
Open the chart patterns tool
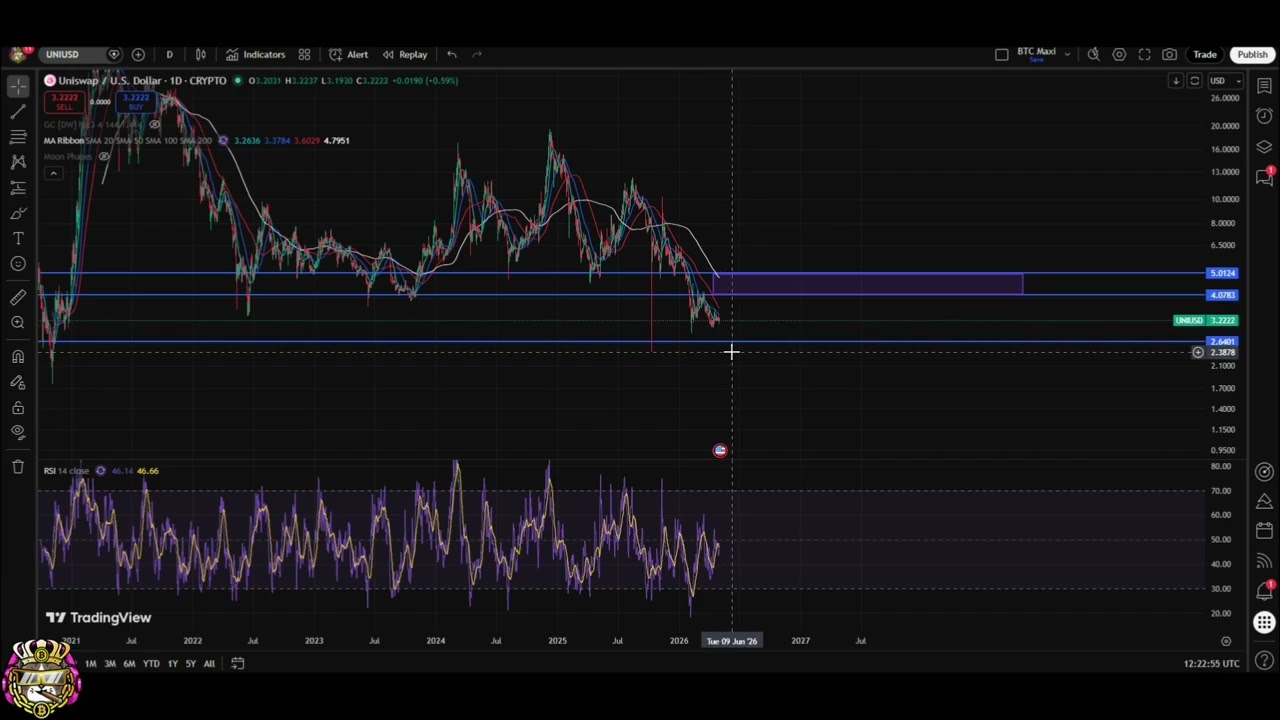coord(18,161)
